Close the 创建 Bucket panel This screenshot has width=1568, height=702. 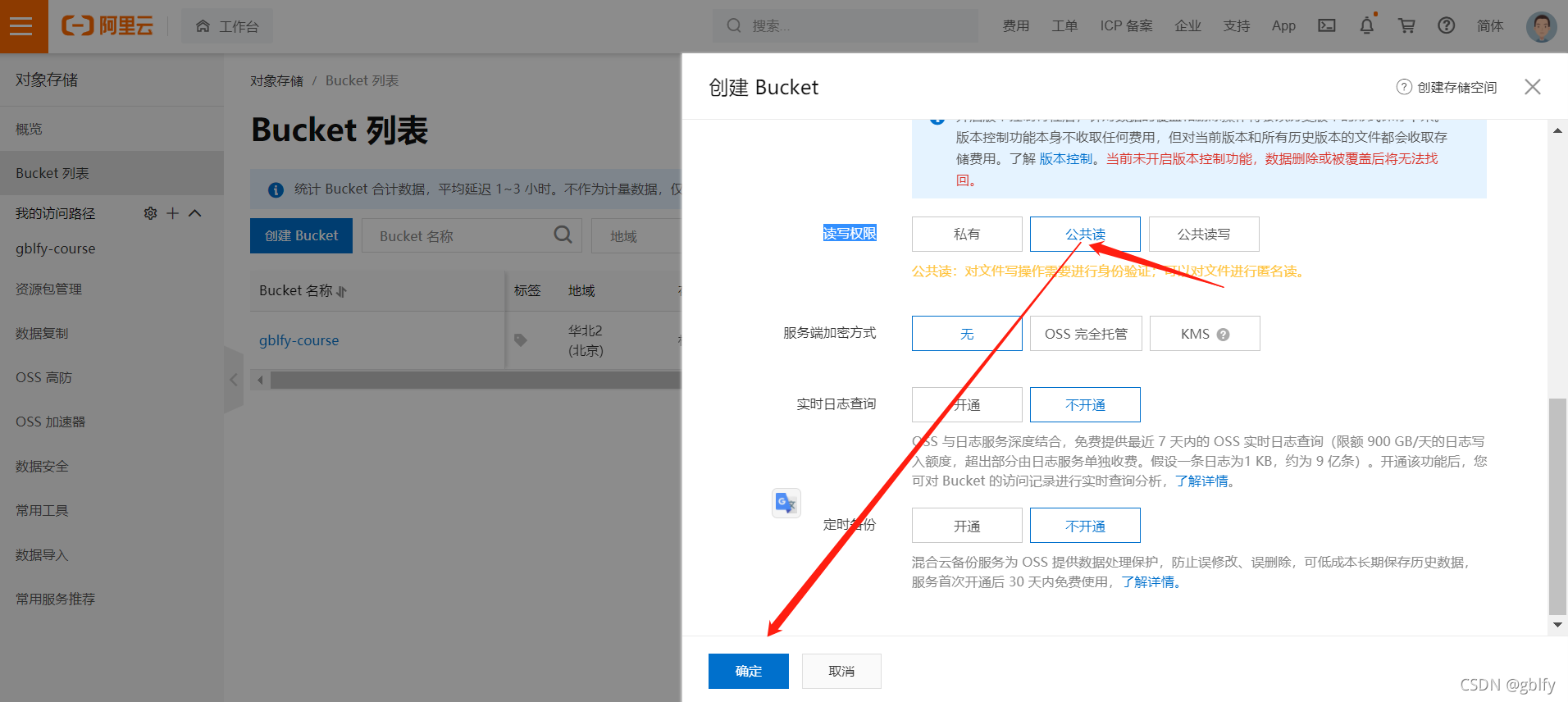coord(1532,87)
